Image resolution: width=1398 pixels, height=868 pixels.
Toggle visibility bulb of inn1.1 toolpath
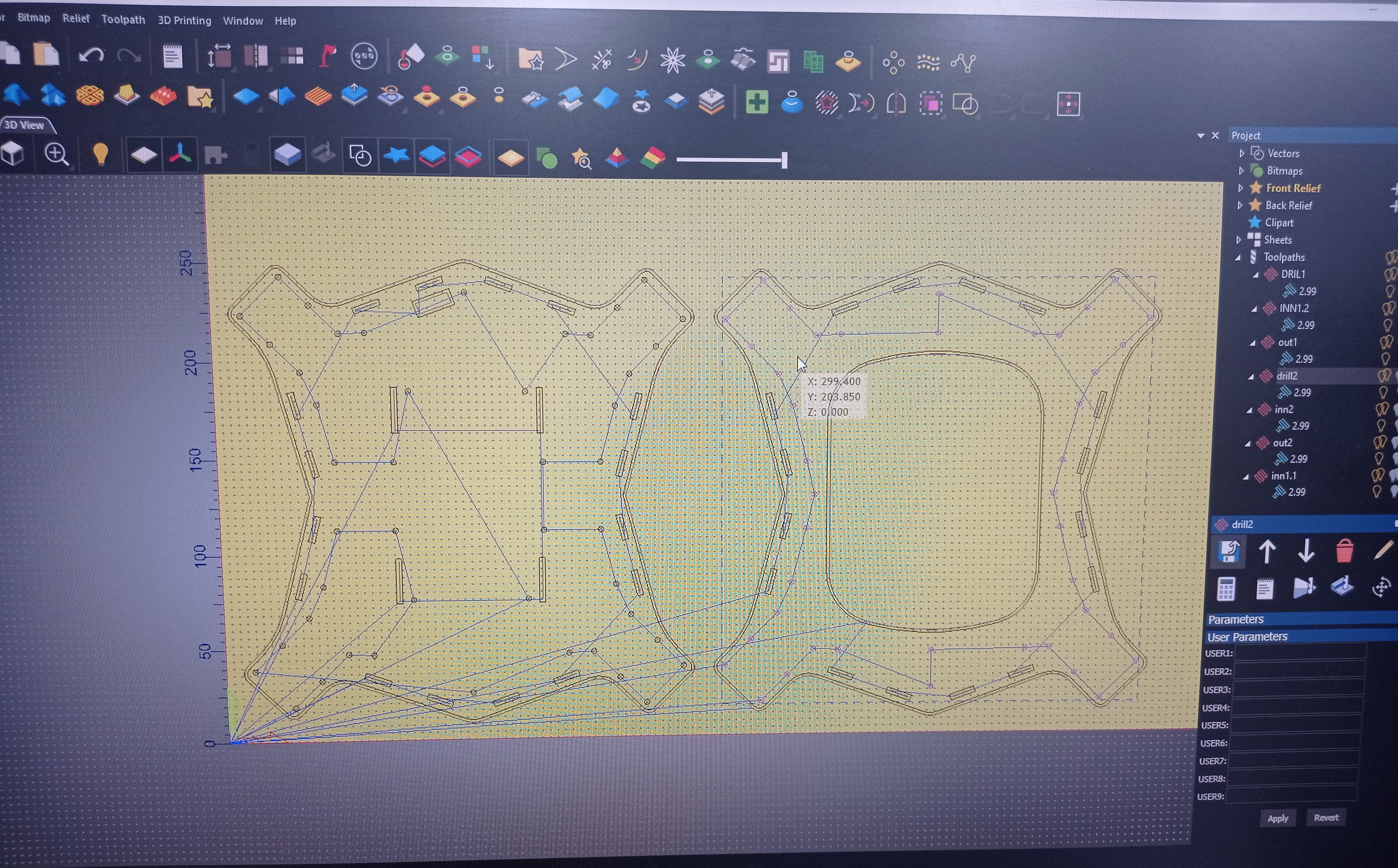[1378, 475]
